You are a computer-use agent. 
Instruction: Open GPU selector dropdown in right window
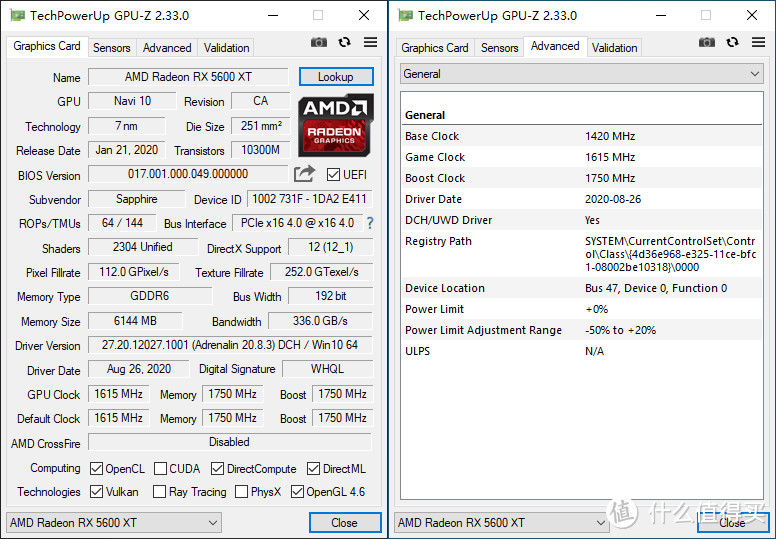point(501,523)
